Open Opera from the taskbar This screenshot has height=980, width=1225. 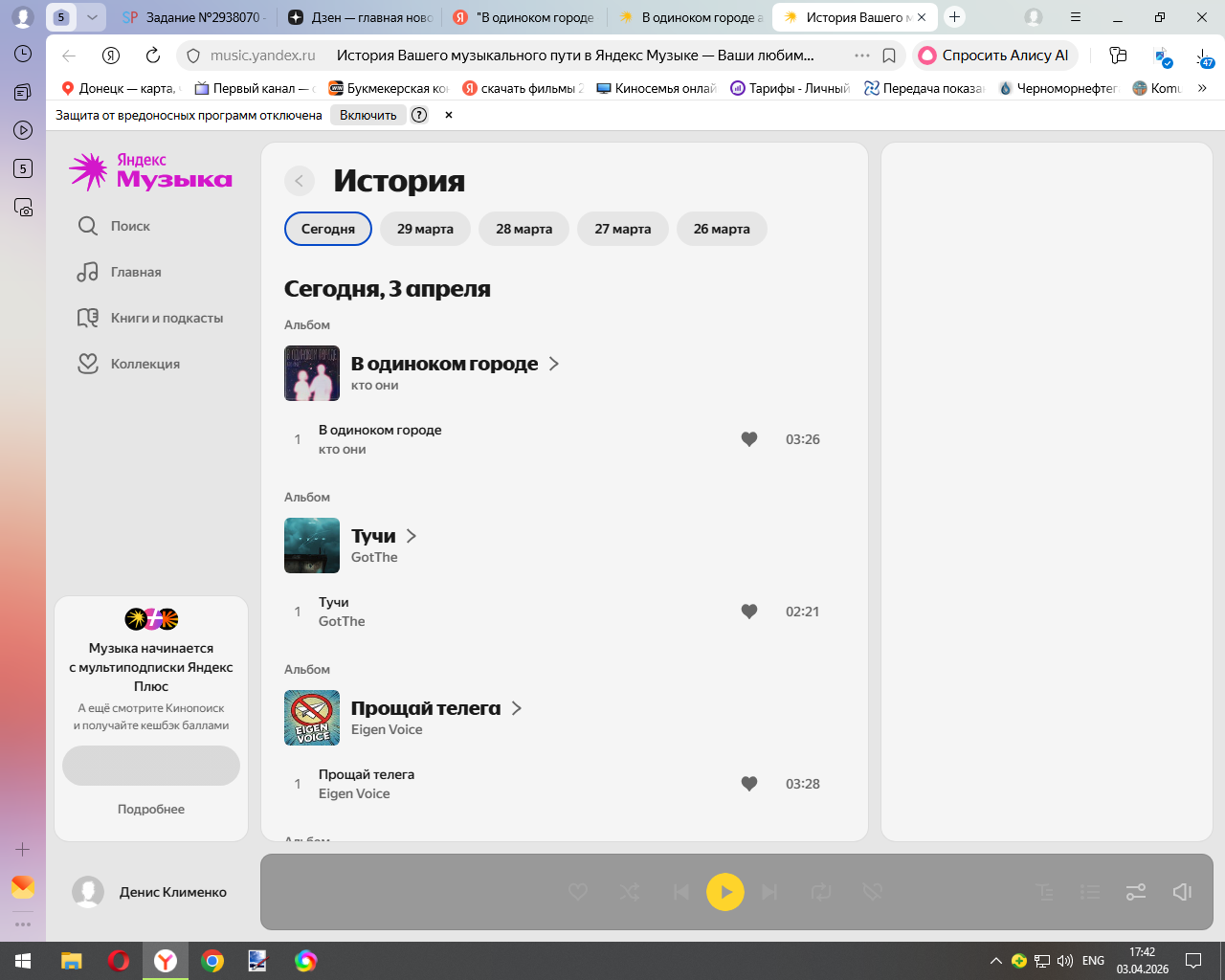tap(119, 961)
